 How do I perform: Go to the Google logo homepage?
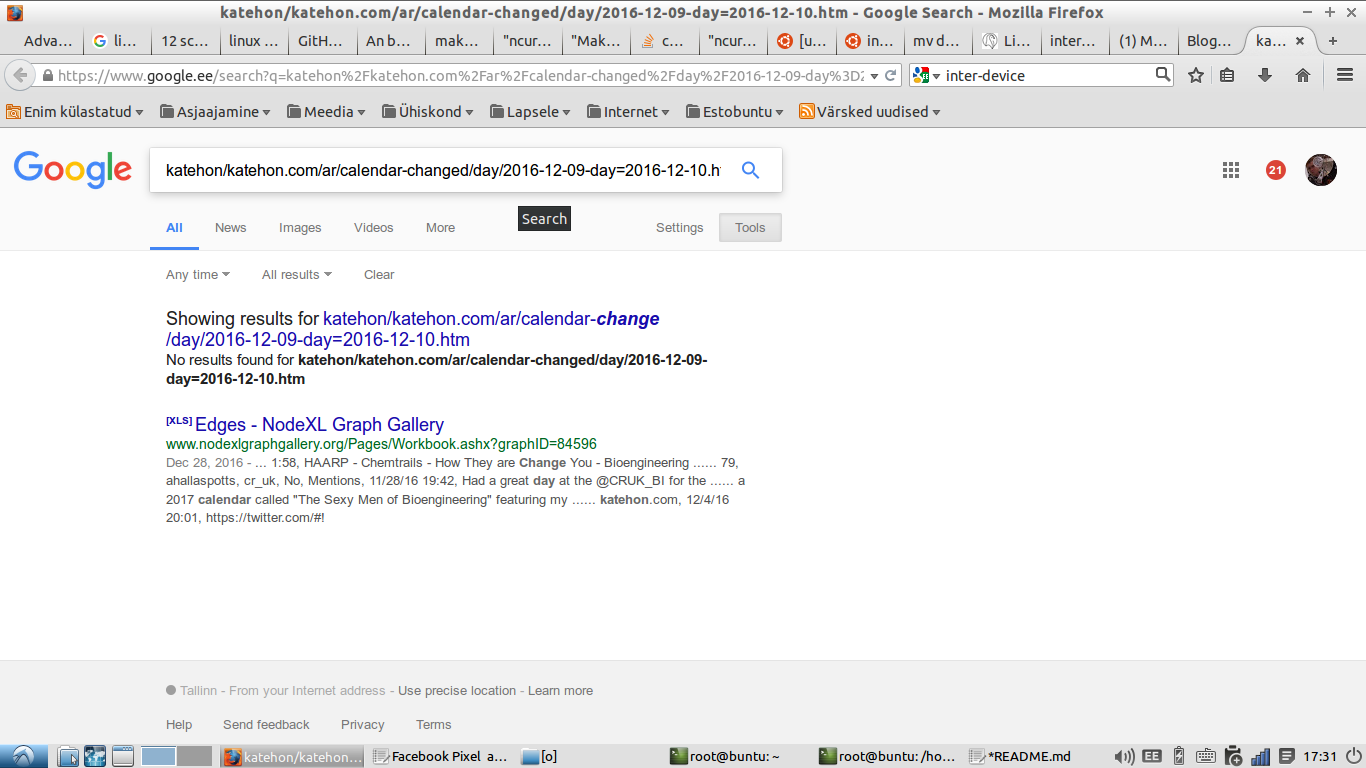click(73, 170)
